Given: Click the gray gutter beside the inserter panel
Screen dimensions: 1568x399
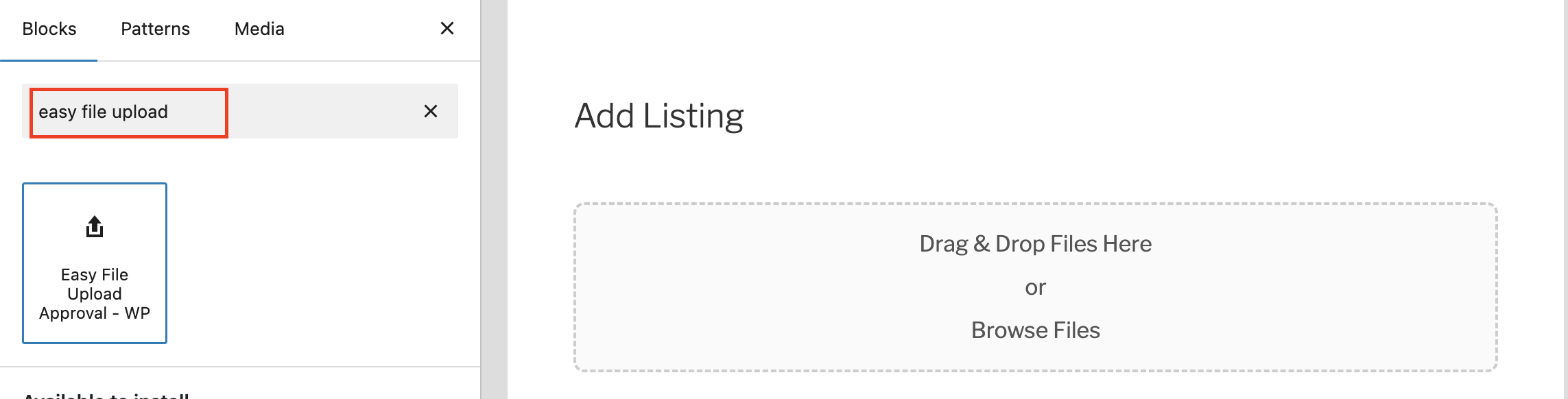Looking at the screenshot, I should coord(495,206).
